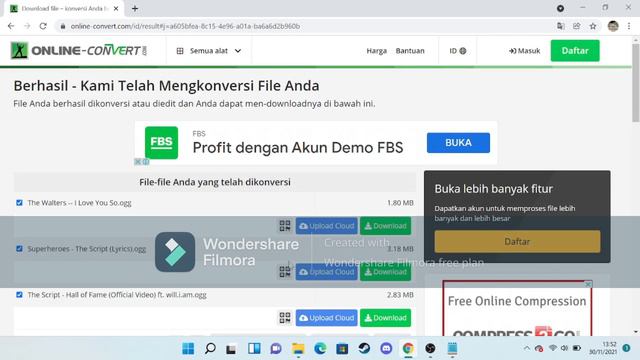640x360 pixels.
Task: Click the BUKA button on FBS ad
Action: coord(458,143)
